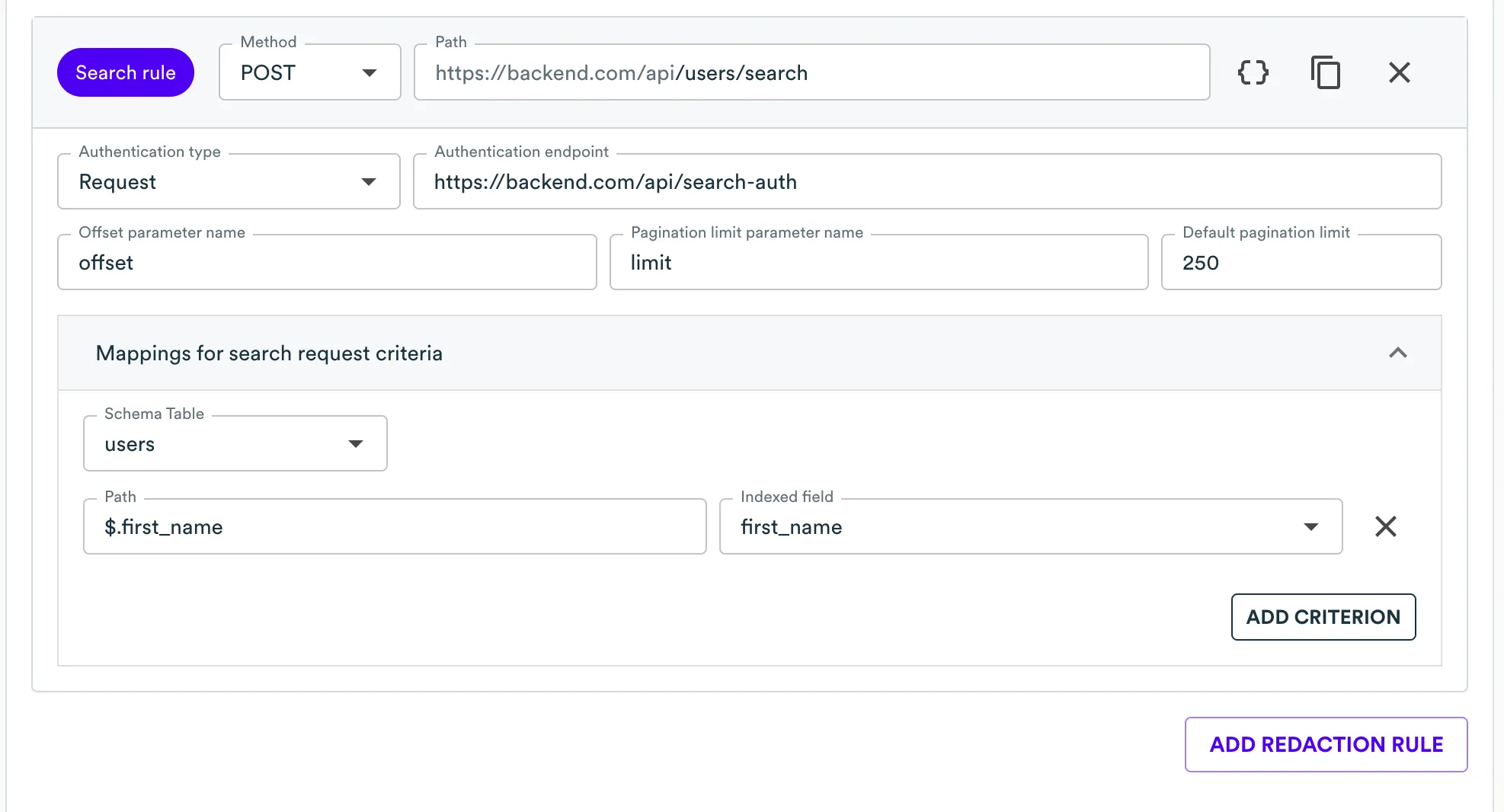
Task: Collapse mappings section with chevron icon
Action: tap(1397, 353)
